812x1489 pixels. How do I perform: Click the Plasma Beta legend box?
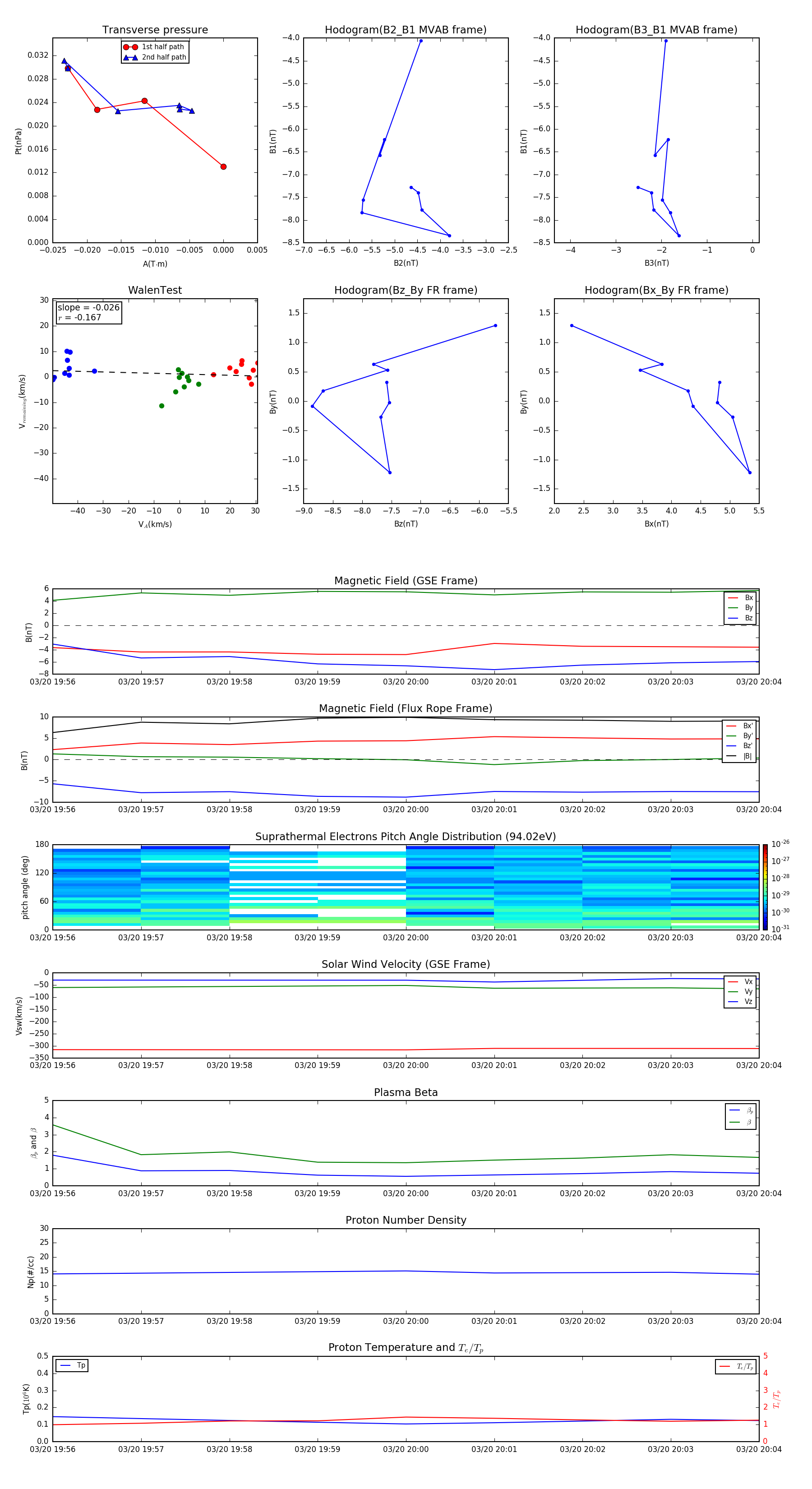740,1116
